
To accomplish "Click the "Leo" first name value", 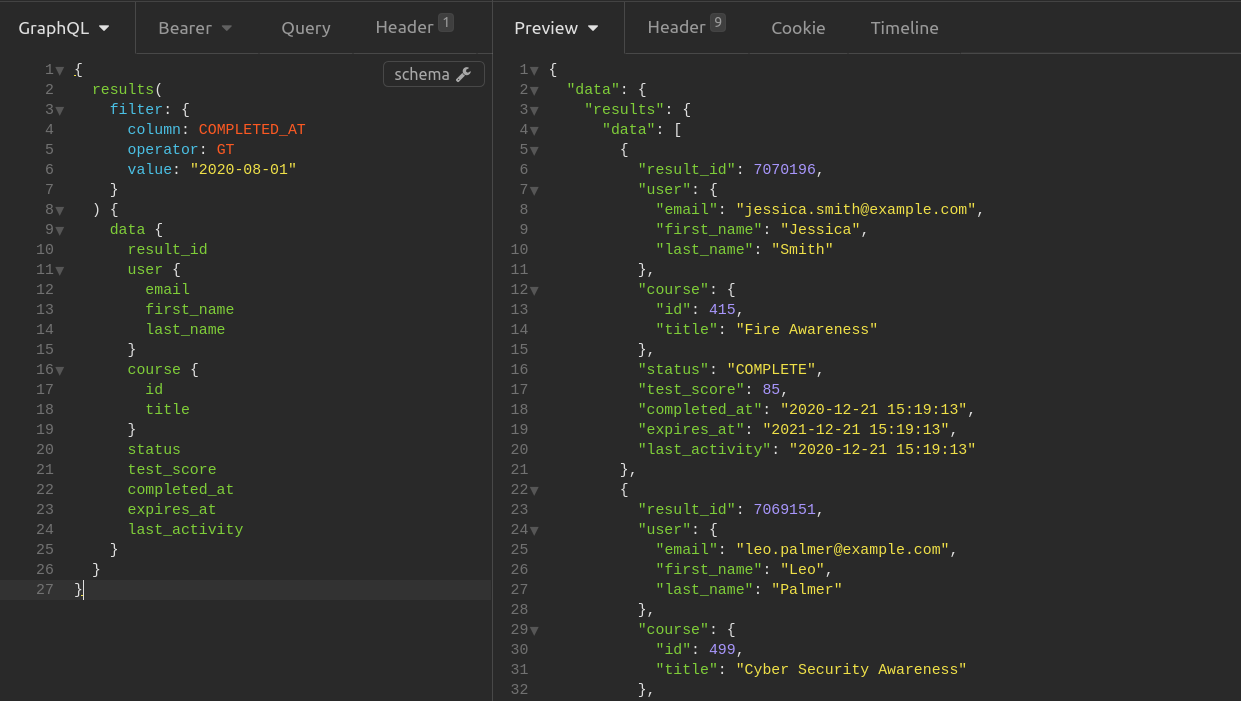I will (802, 569).
